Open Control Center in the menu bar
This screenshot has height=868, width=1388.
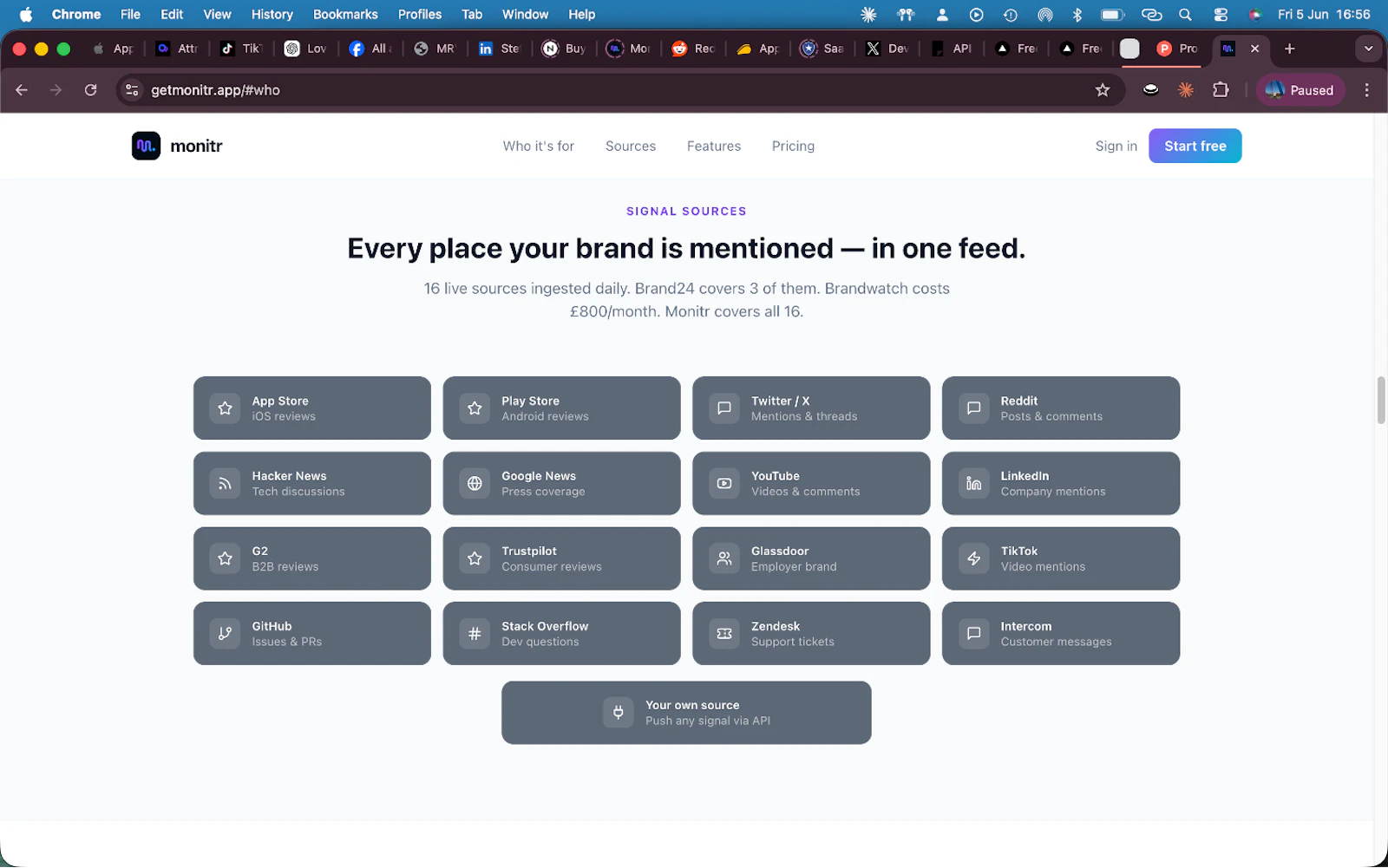pos(1221,15)
